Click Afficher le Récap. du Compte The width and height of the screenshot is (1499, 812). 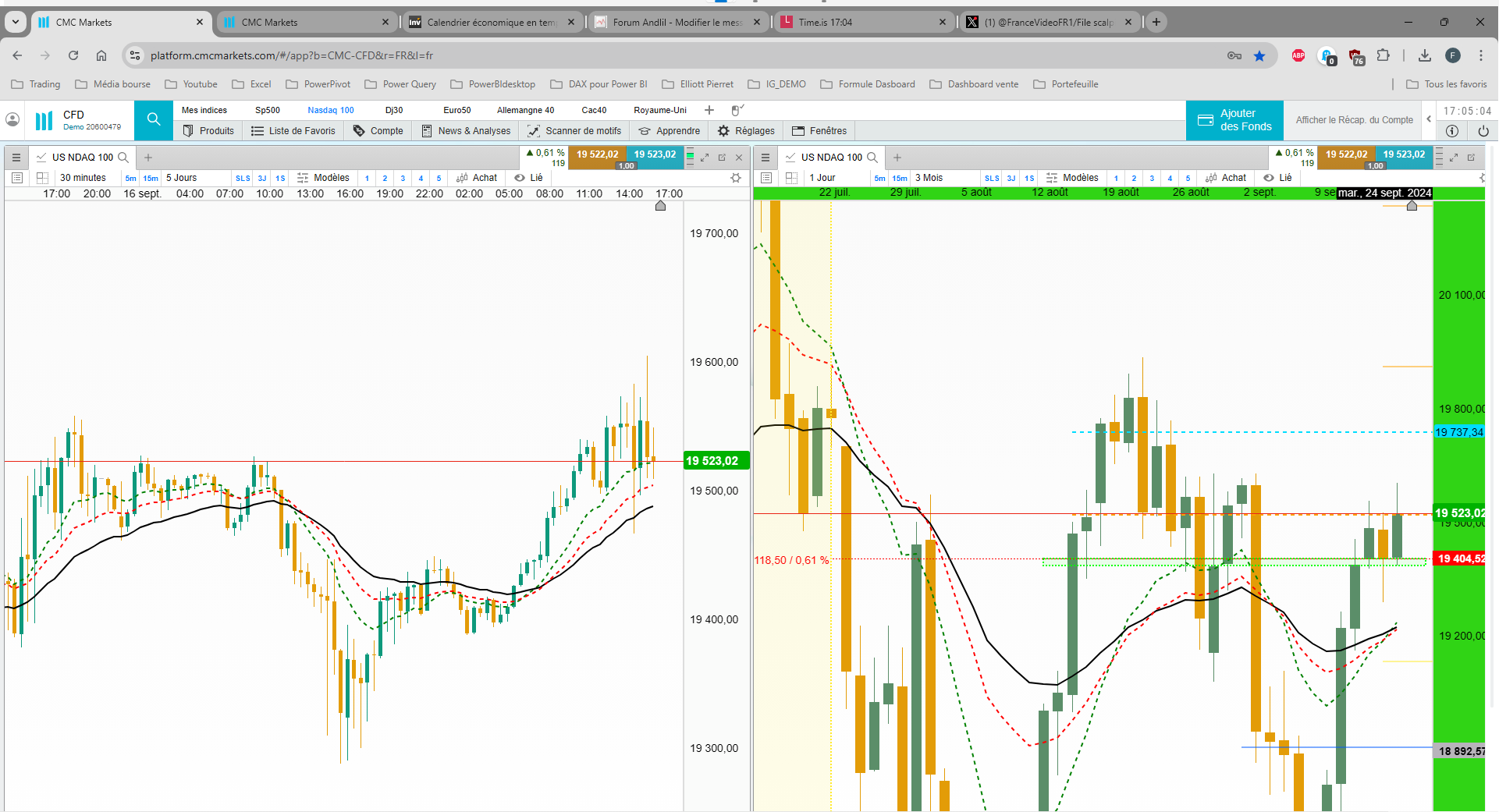coord(1354,120)
